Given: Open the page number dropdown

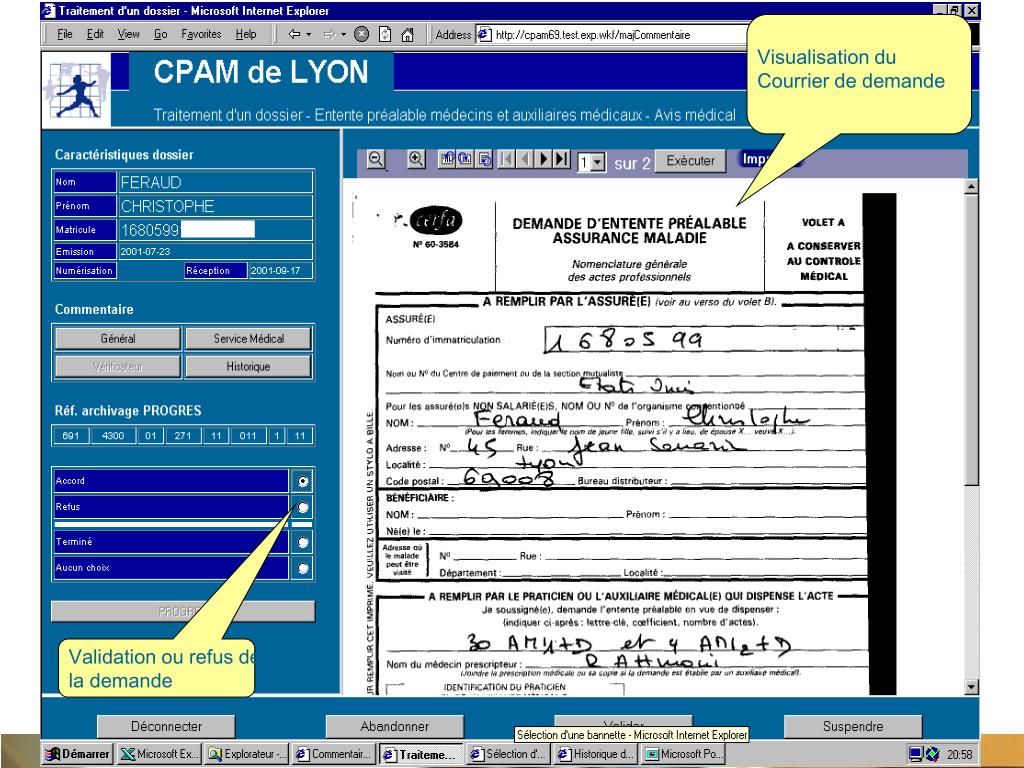Looking at the screenshot, I should point(598,162).
